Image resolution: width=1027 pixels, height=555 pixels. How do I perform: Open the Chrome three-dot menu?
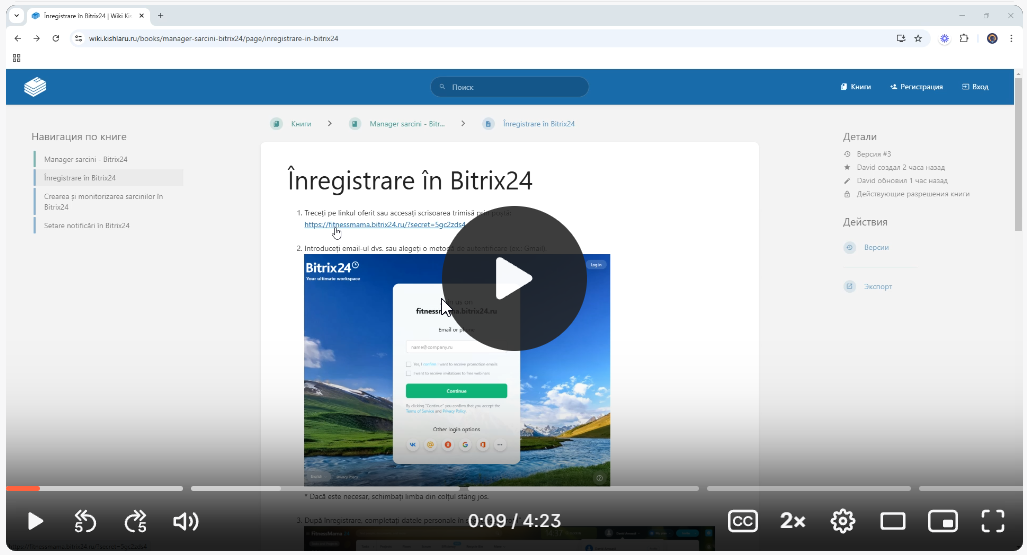coord(1011,39)
